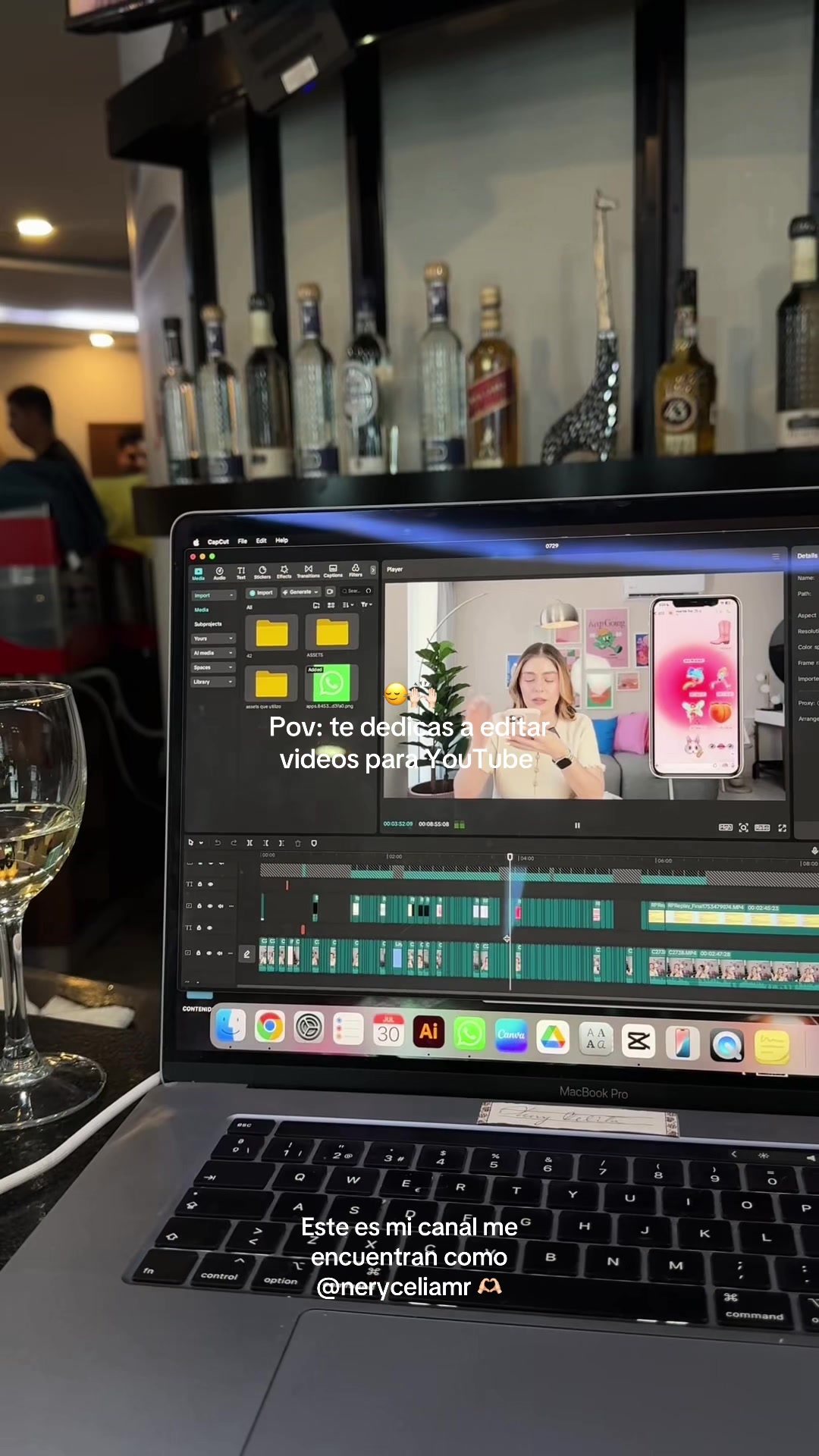
Task: Click the microphone record icon in timeline toolbar
Action: (814, 851)
